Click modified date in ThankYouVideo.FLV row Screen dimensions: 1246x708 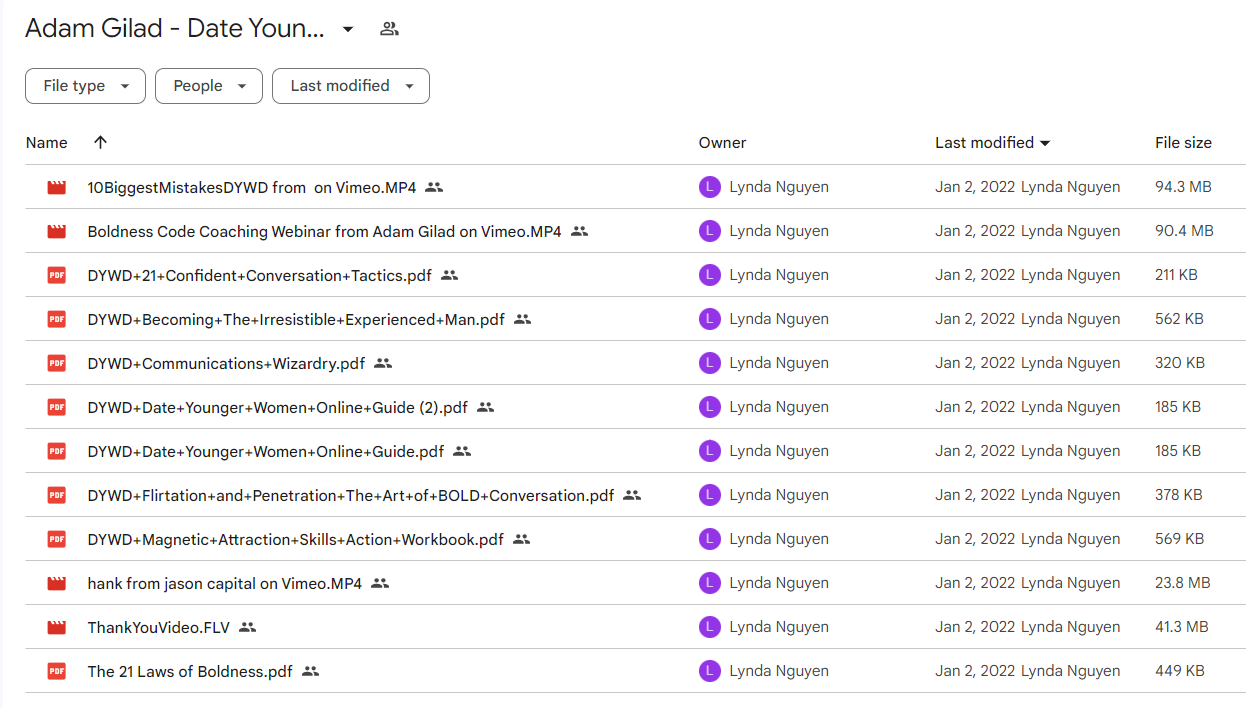pos(975,627)
